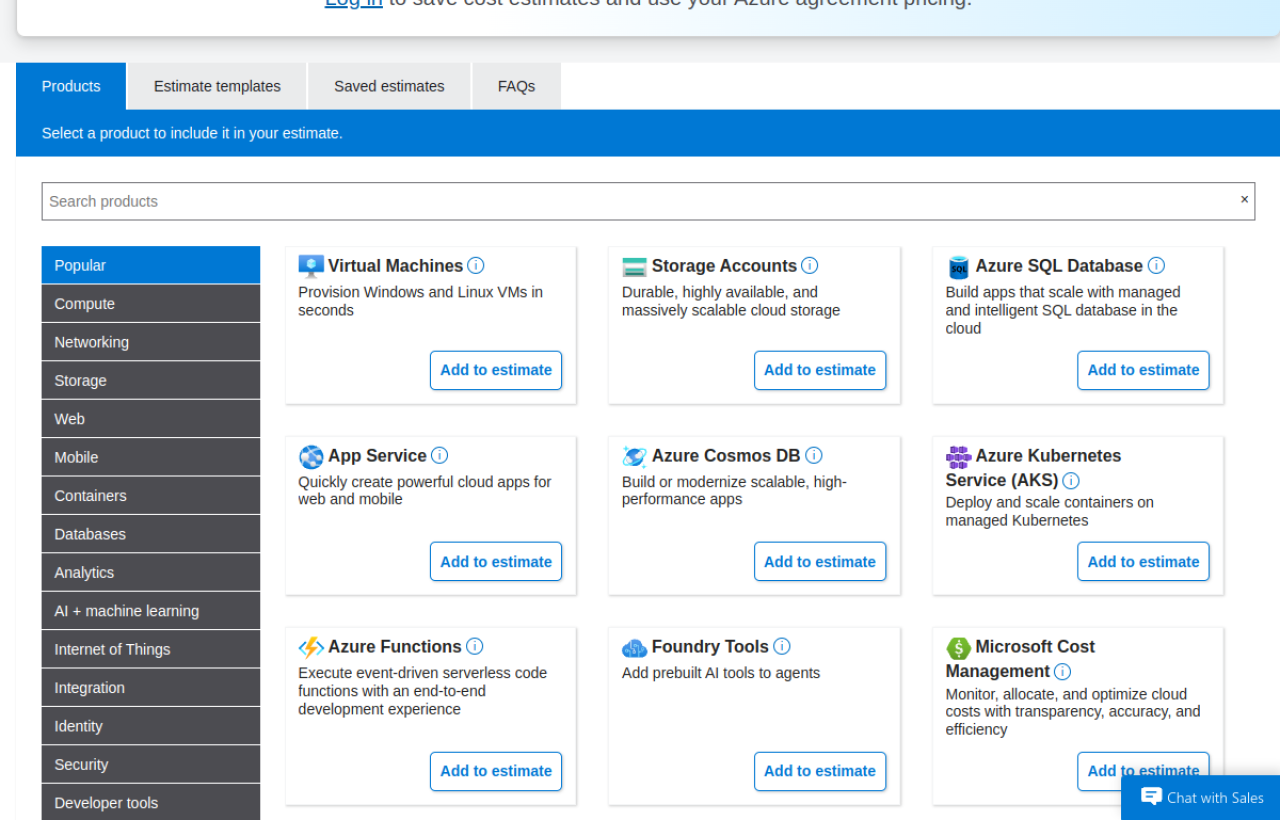Select the Mobile category

tap(151, 457)
